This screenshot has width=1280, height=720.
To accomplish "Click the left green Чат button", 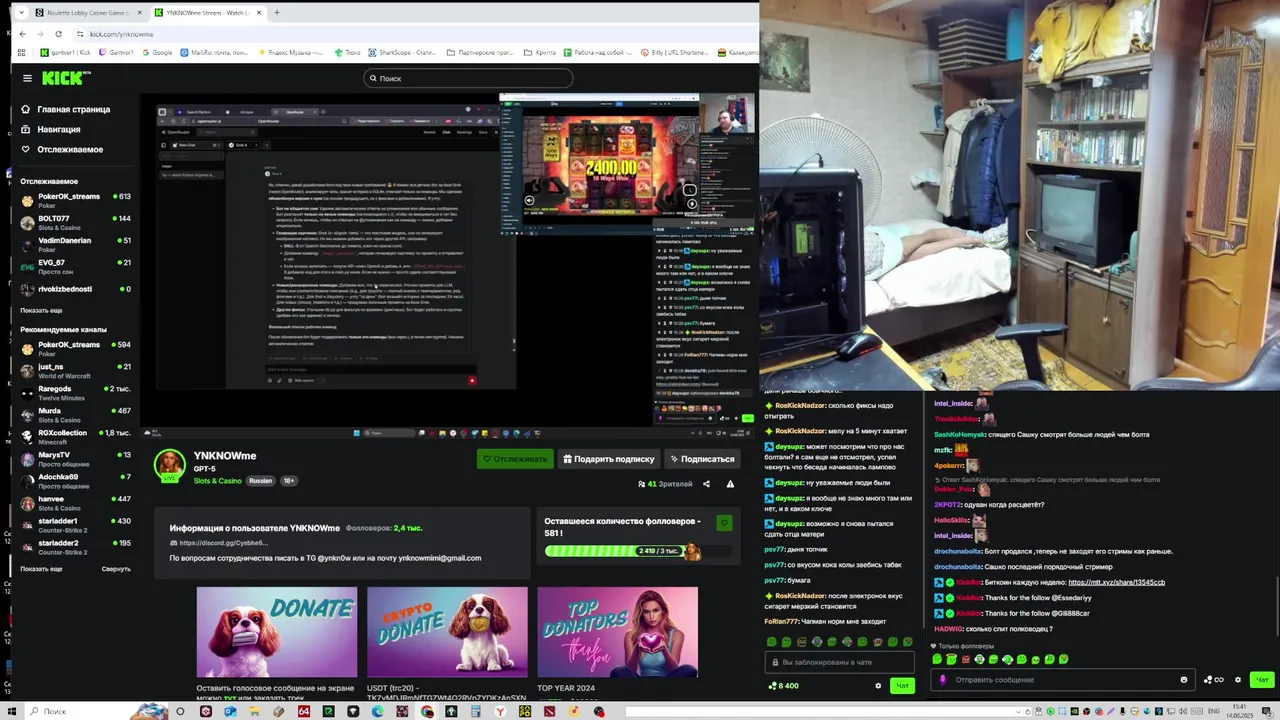I will (x=902, y=686).
